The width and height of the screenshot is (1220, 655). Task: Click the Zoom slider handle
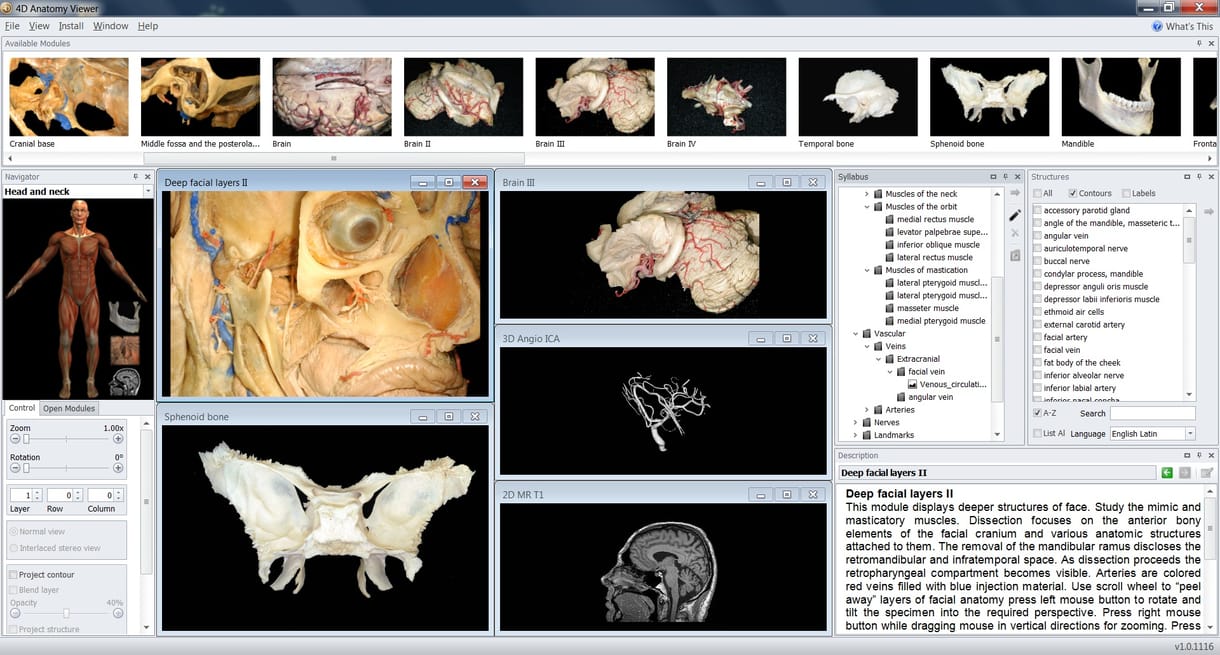pyautogui.click(x=26, y=439)
